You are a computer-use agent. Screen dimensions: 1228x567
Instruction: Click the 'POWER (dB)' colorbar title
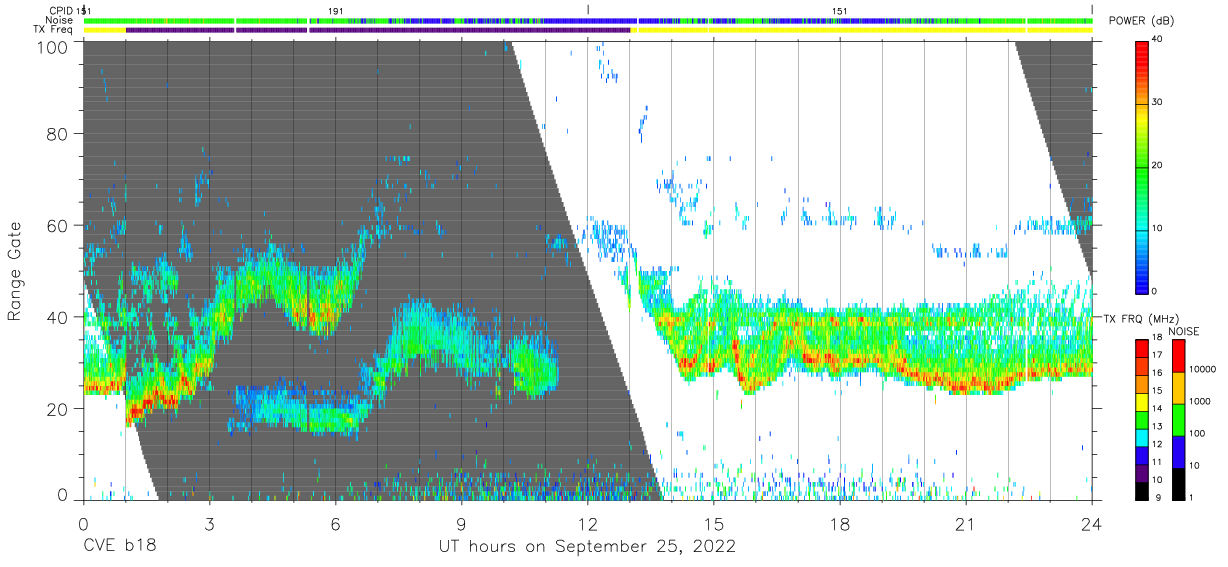pyautogui.click(x=1142, y=21)
